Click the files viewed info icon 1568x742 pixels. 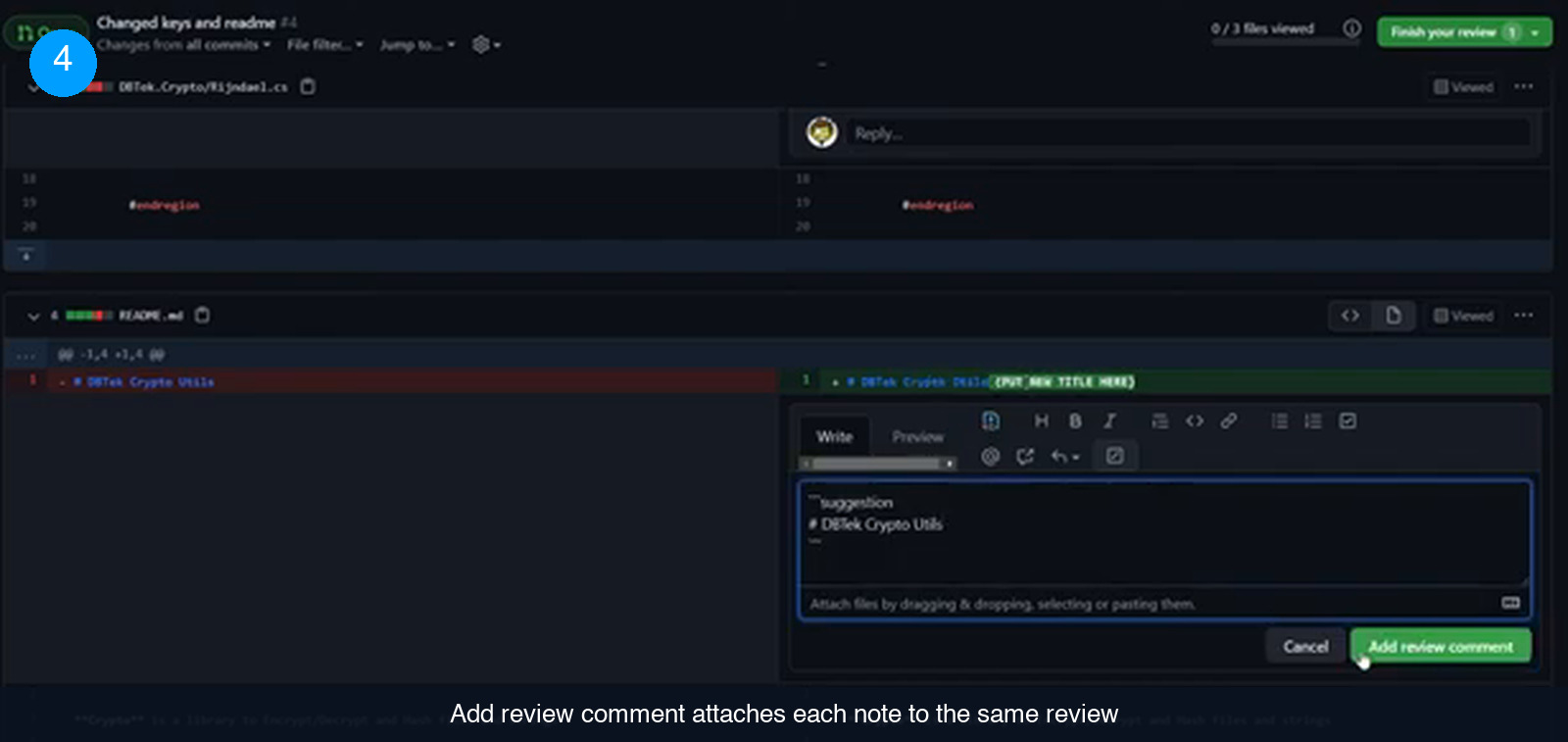click(1351, 28)
